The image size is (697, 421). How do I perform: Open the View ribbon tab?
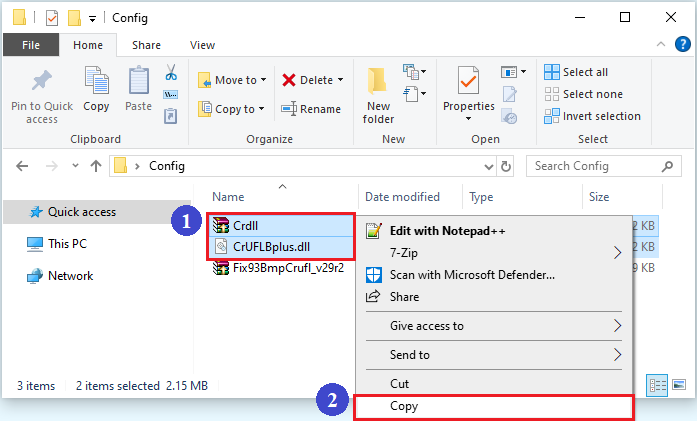[x=202, y=45]
